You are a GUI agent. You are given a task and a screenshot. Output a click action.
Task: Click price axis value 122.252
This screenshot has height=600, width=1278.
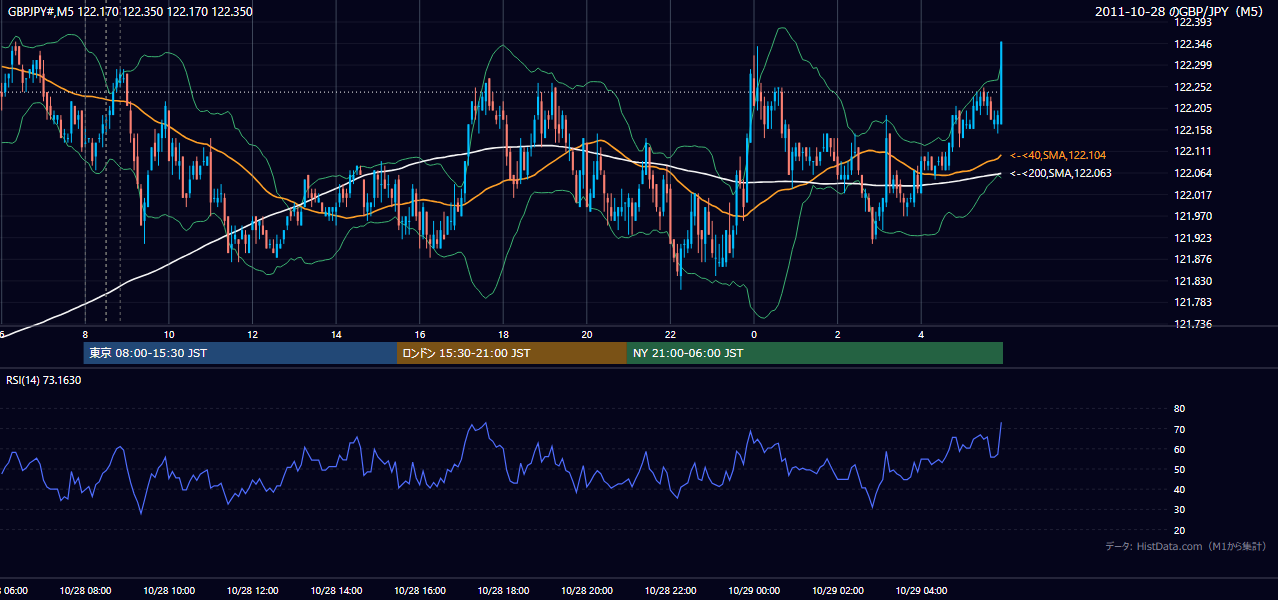click(x=1192, y=87)
